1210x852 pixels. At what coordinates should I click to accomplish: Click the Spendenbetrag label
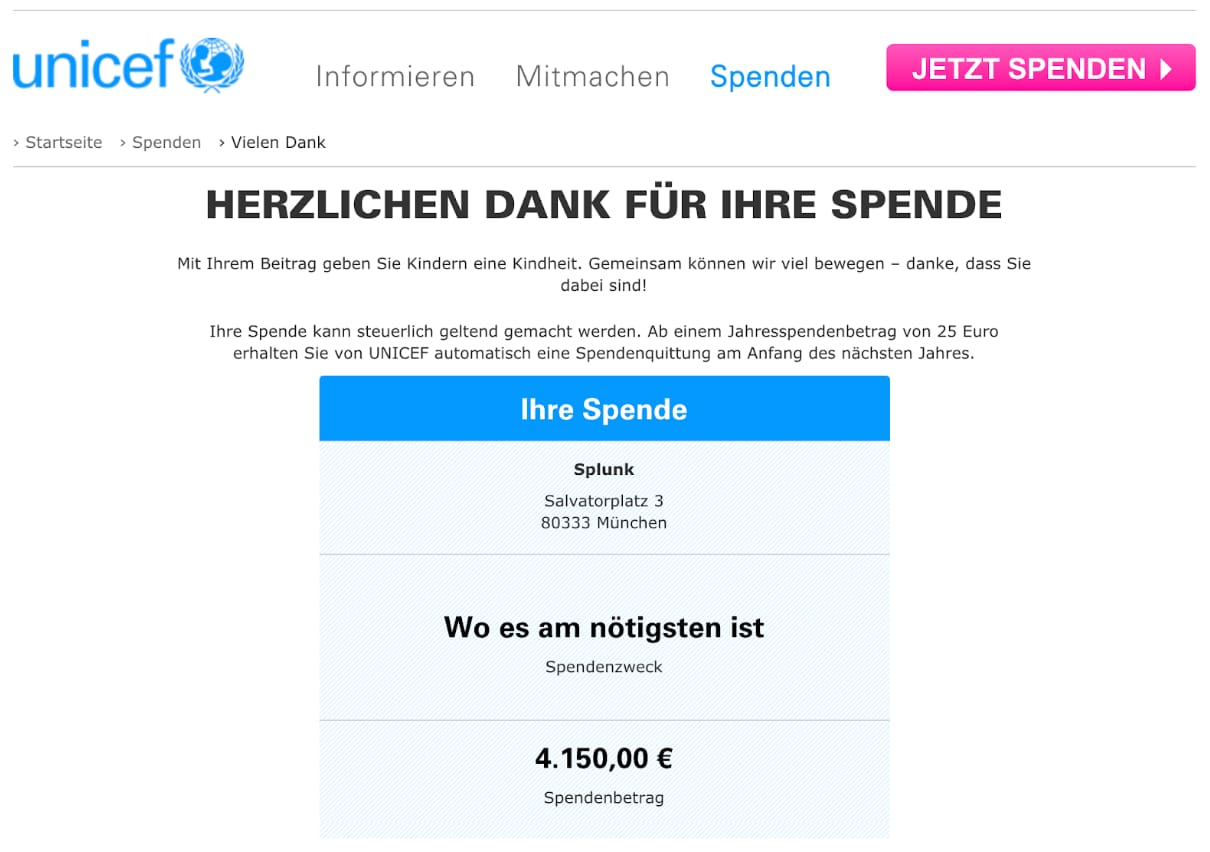tap(604, 798)
